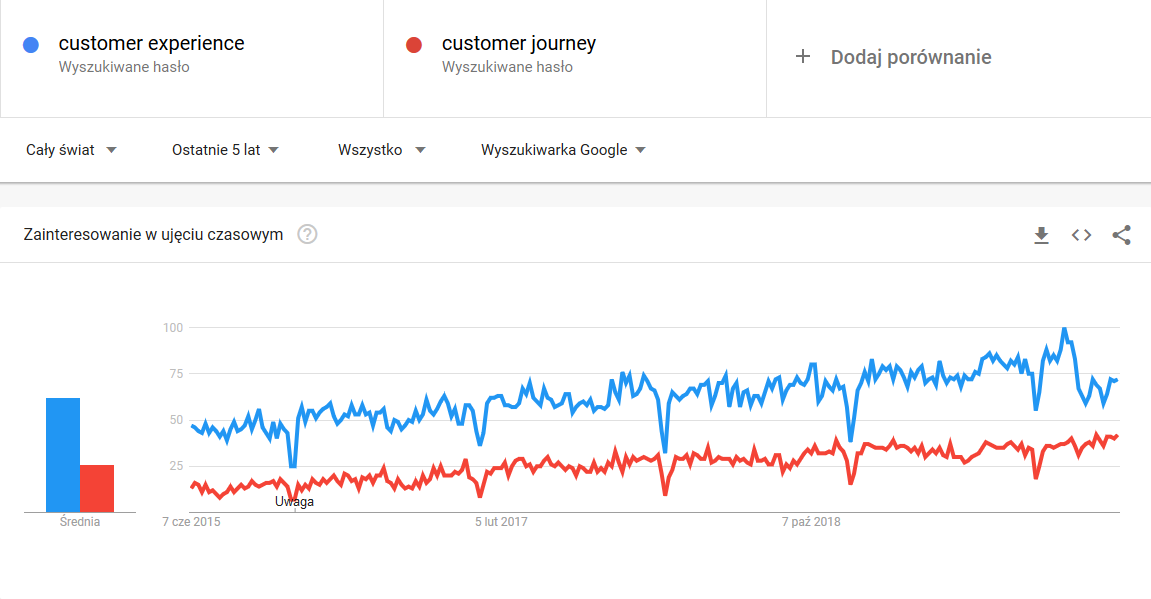
Task: Open the Cały świat region dropdown
Action: point(70,149)
